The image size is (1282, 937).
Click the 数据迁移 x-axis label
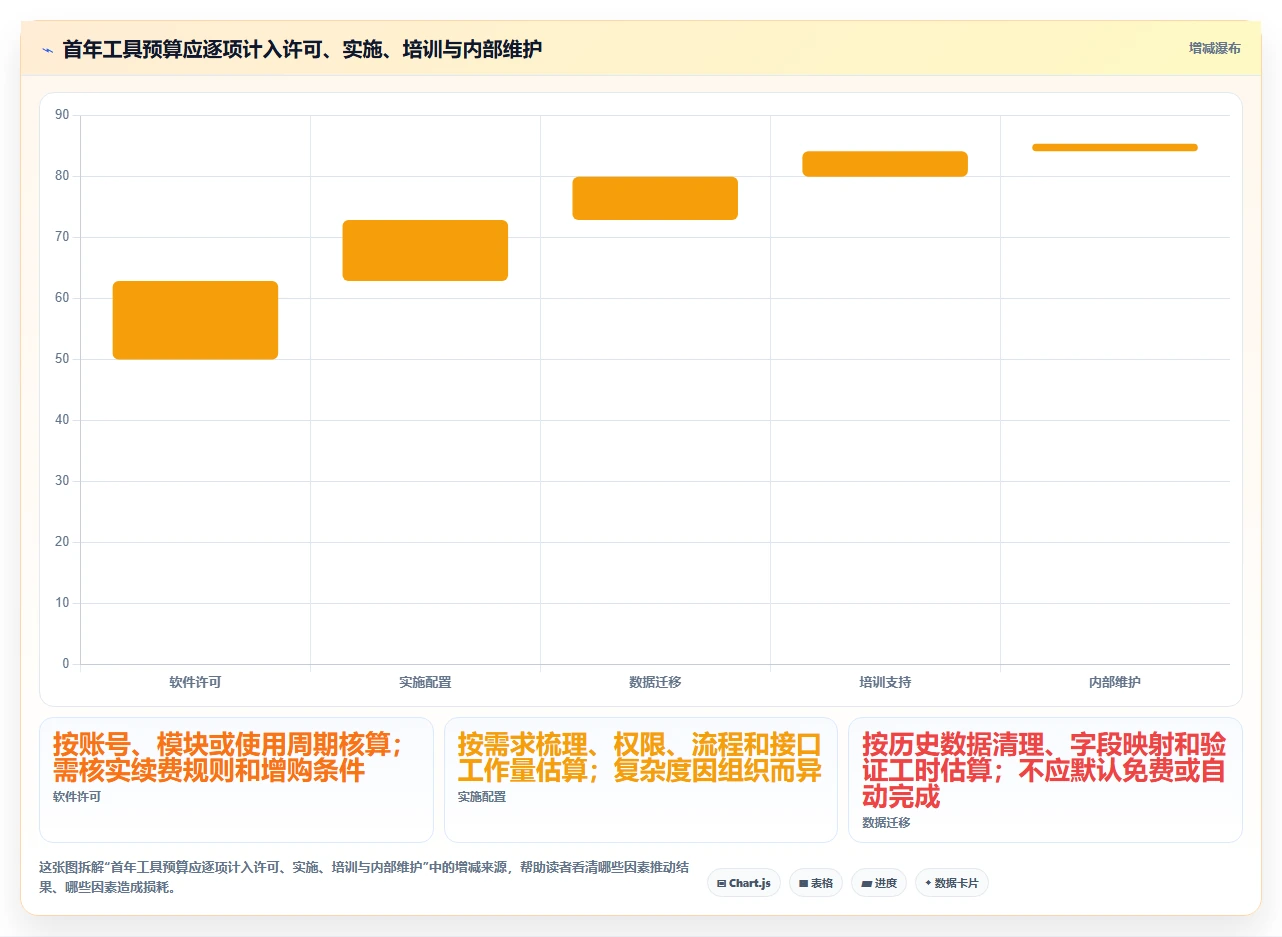(655, 682)
